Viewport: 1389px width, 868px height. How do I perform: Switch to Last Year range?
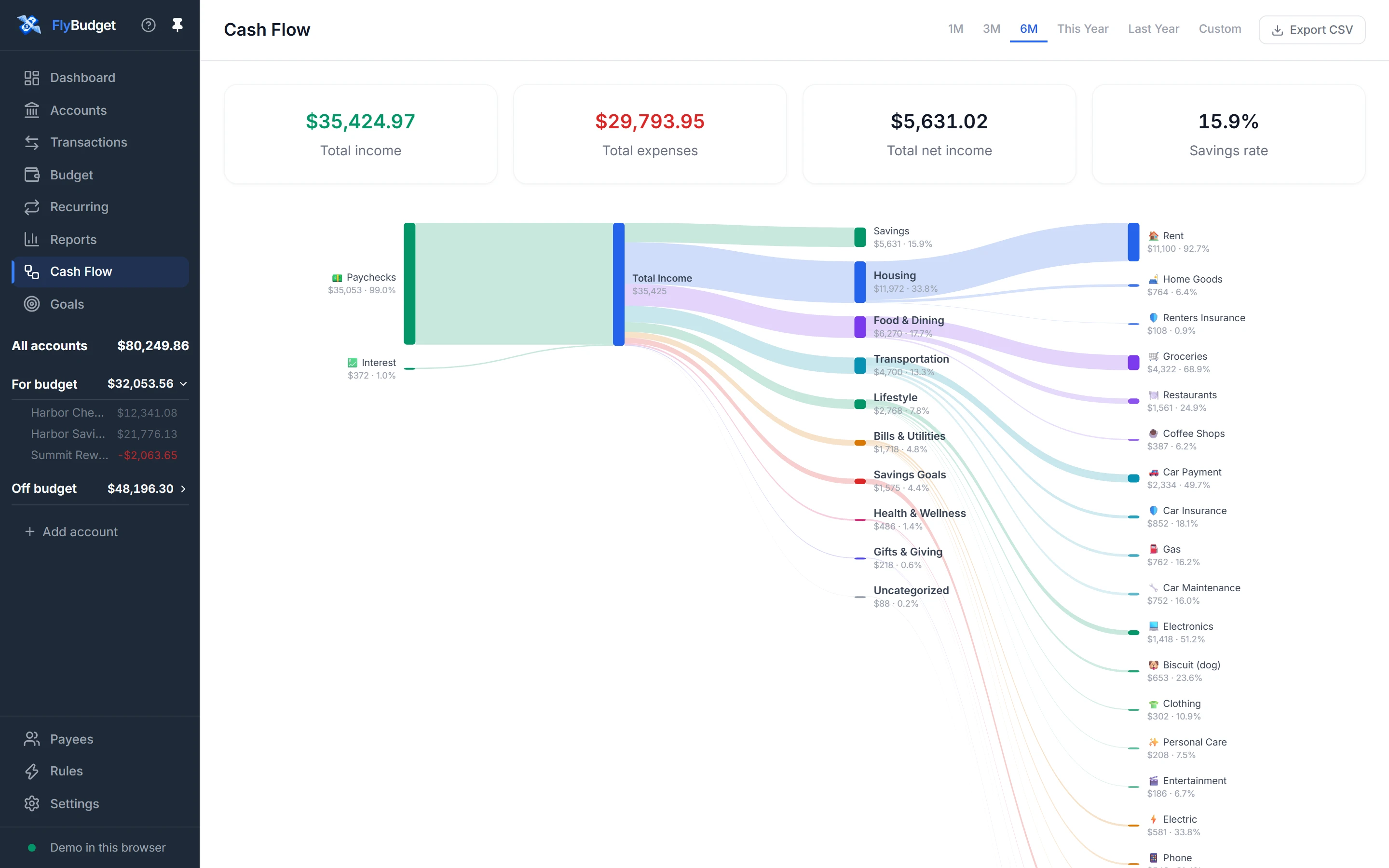coord(1153,29)
